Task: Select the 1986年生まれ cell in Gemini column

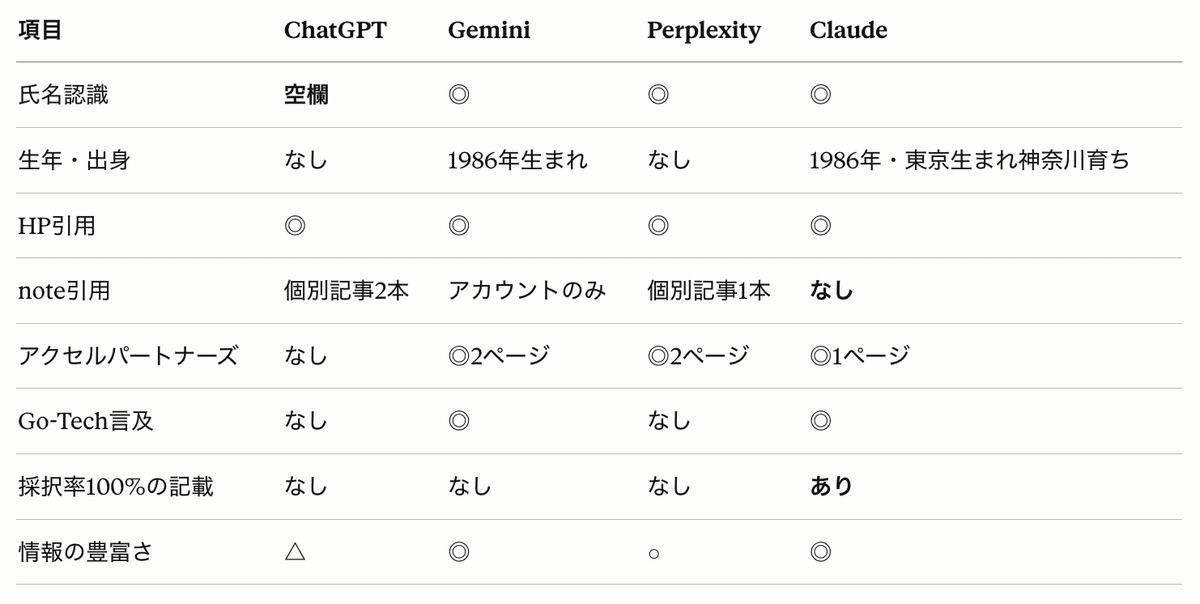Action: [x=518, y=160]
